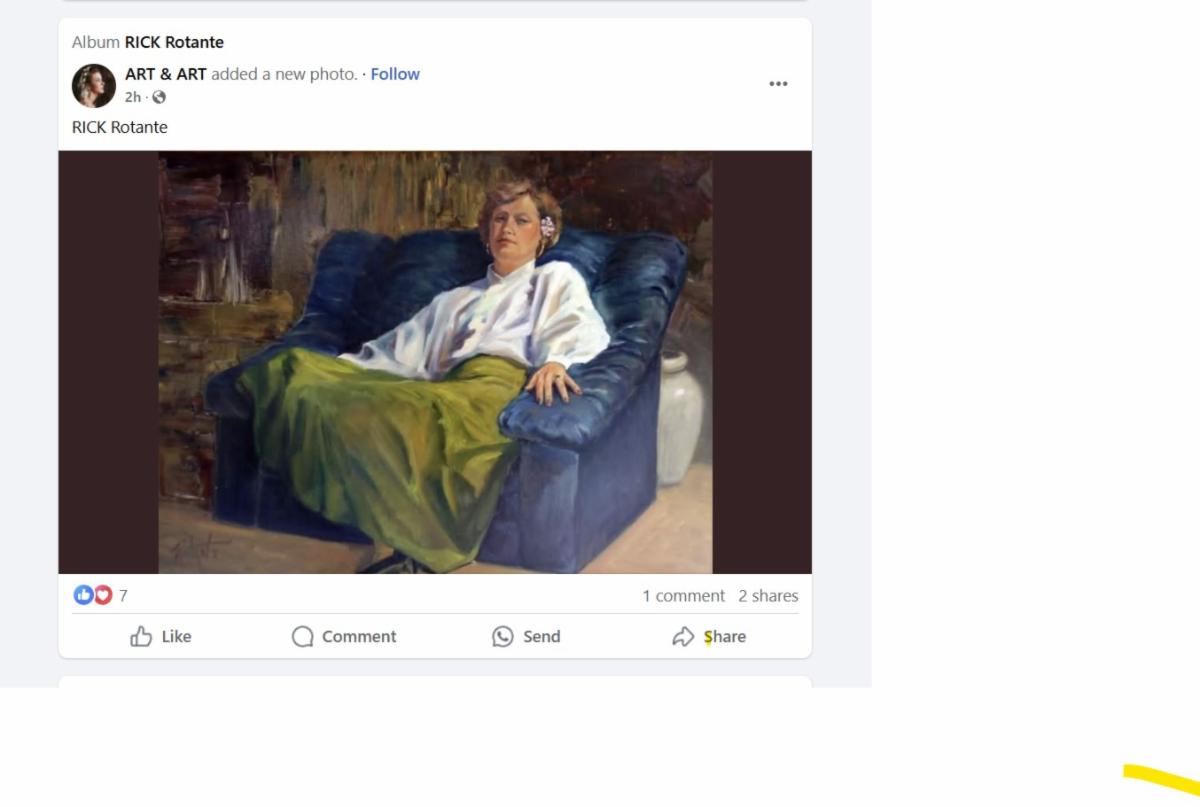The width and height of the screenshot is (1200, 807).
Task: Send the post via the WhatsApp Send button
Action: point(526,637)
